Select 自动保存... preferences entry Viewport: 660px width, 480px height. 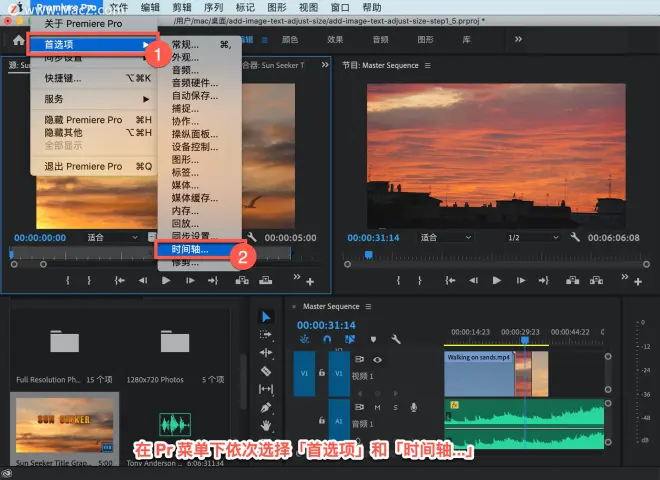pos(195,96)
